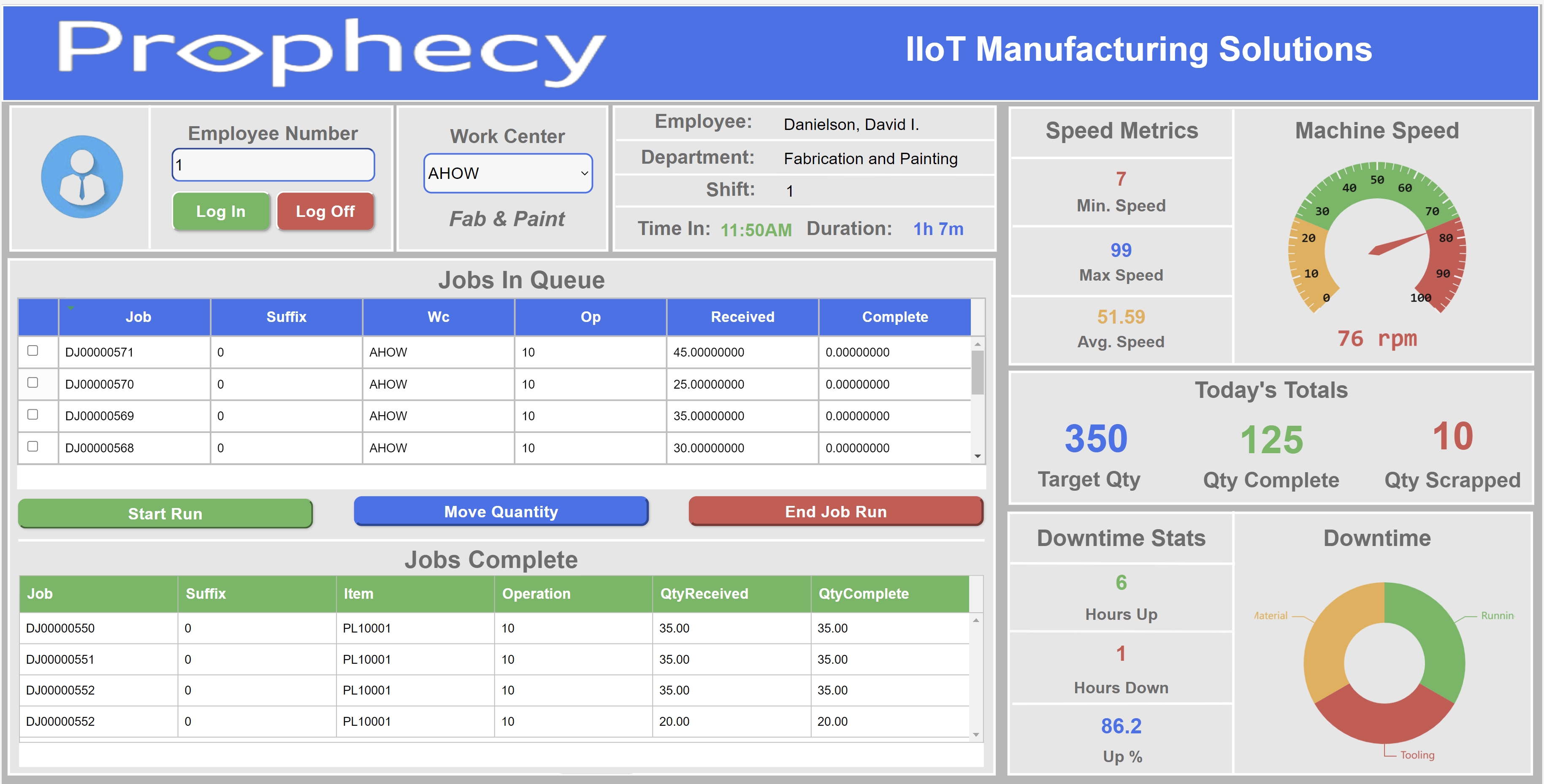Check the box for job DJ00000571

pos(33,351)
